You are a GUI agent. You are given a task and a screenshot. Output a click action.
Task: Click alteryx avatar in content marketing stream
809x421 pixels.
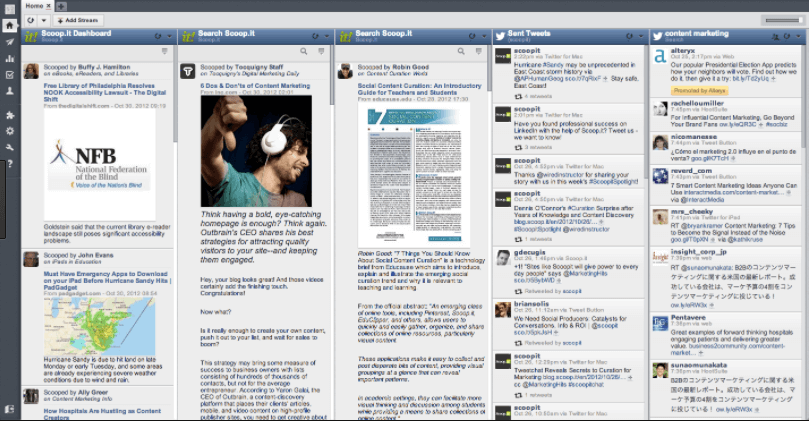(x=660, y=56)
